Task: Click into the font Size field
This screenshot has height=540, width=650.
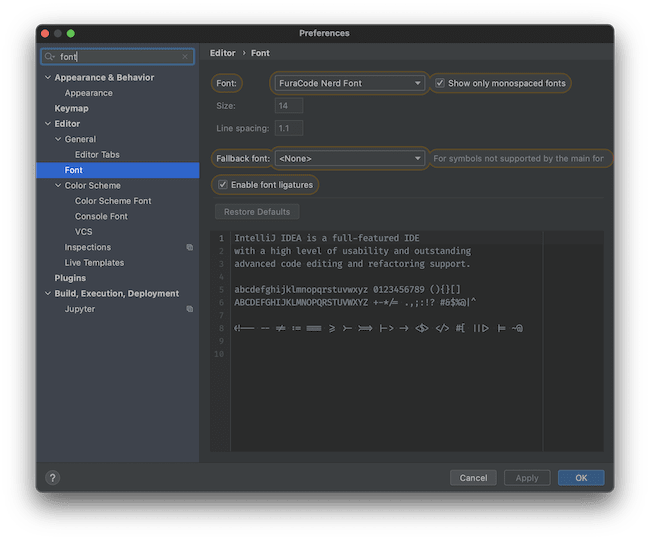Action: tap(289, 106)
